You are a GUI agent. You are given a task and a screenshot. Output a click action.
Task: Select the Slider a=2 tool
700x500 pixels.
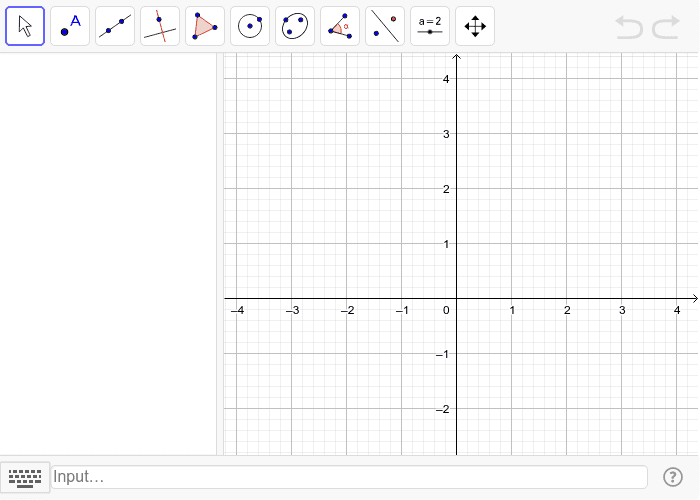[x=430, y=26]
